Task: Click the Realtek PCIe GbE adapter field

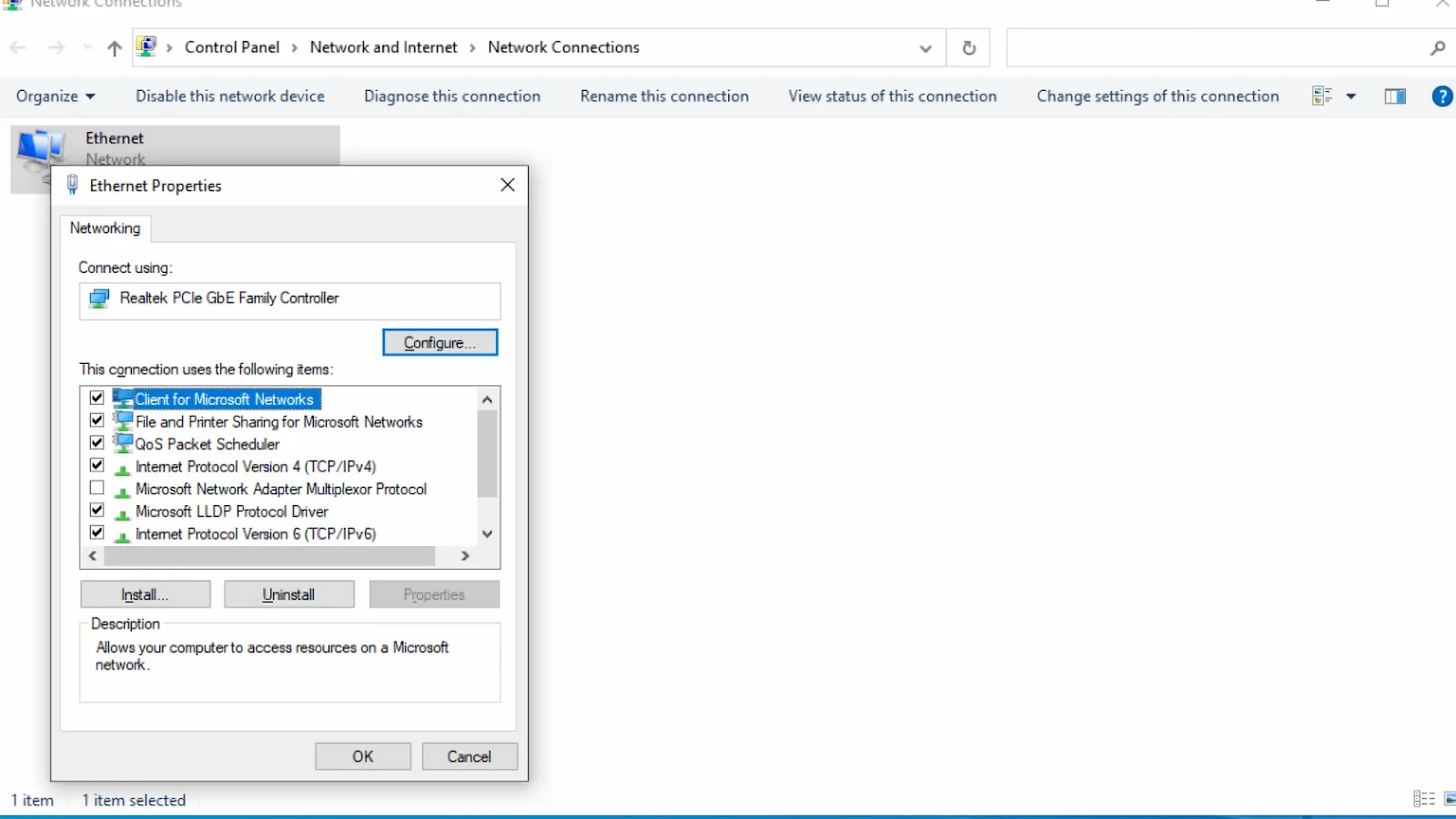Action: (289, 299)
